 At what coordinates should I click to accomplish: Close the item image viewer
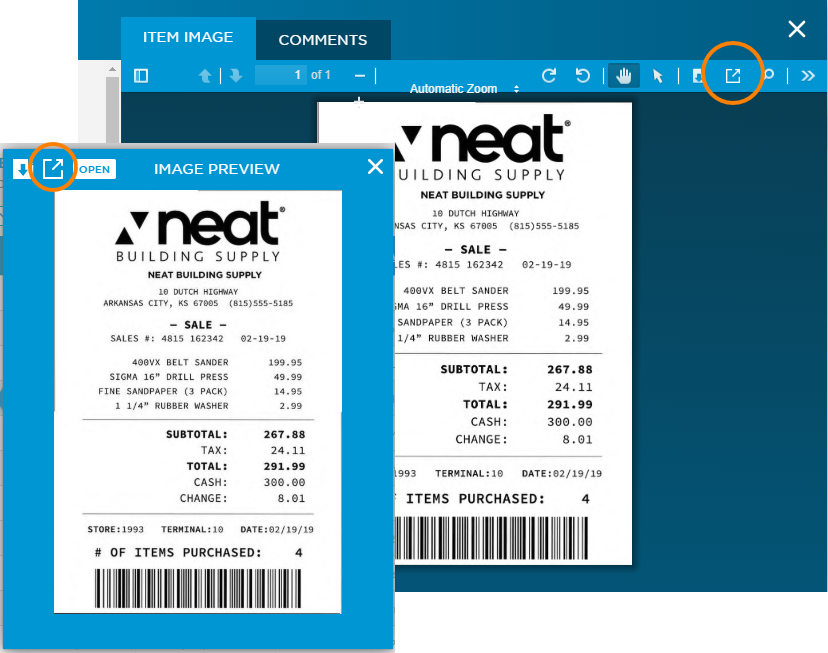796,29
